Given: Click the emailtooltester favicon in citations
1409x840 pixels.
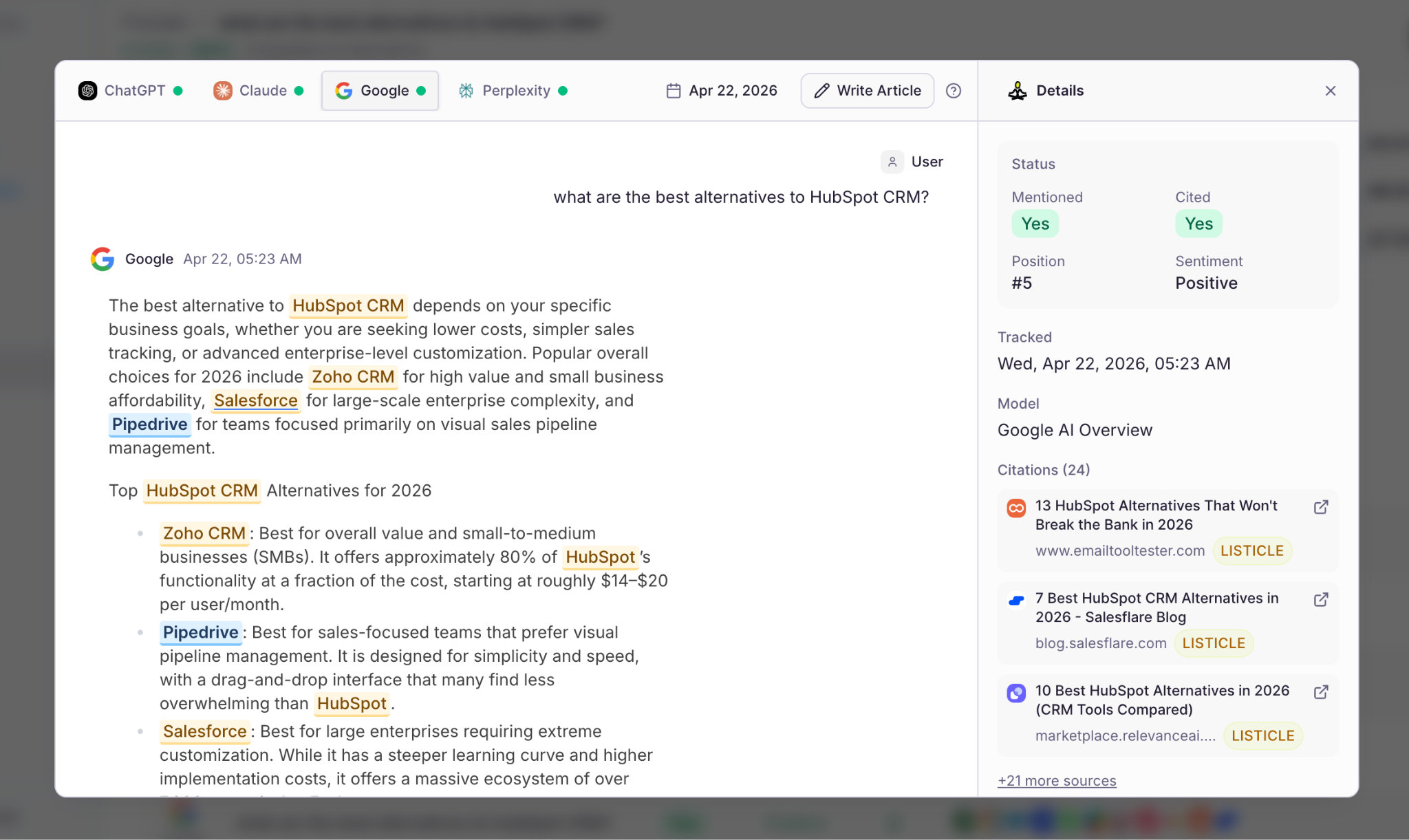Looking at the screenshot, I should pos(1016,508).
